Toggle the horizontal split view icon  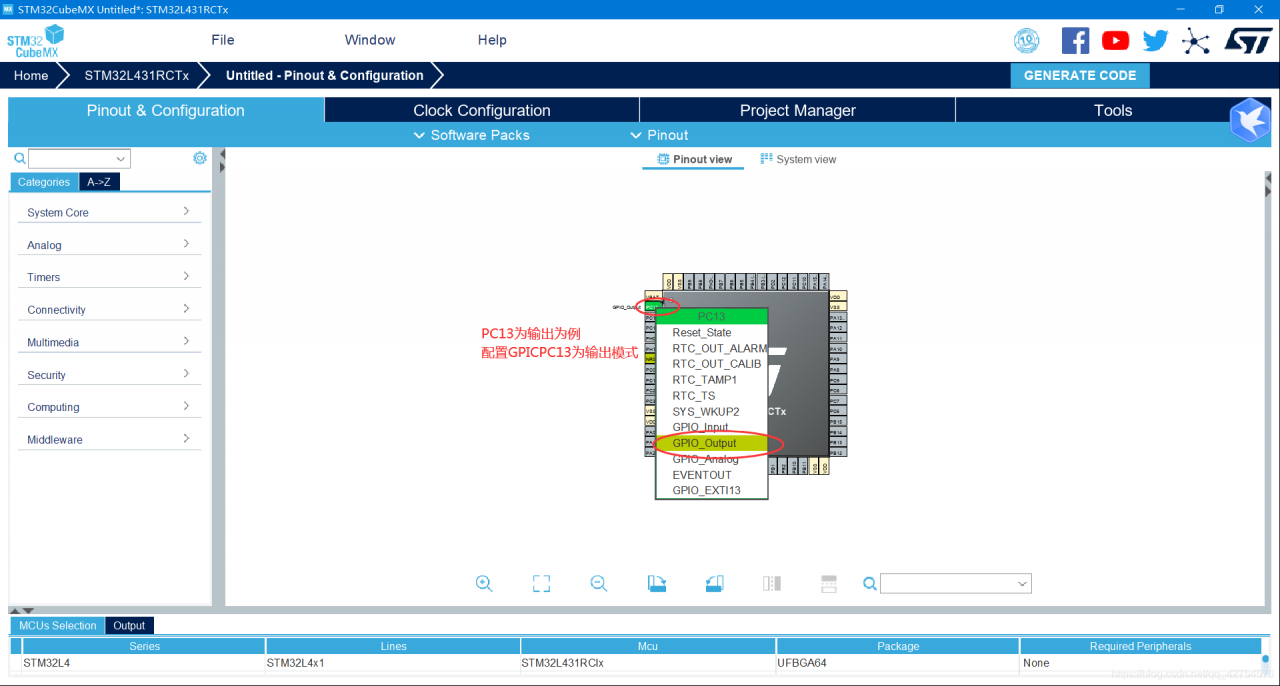[828, 583]
